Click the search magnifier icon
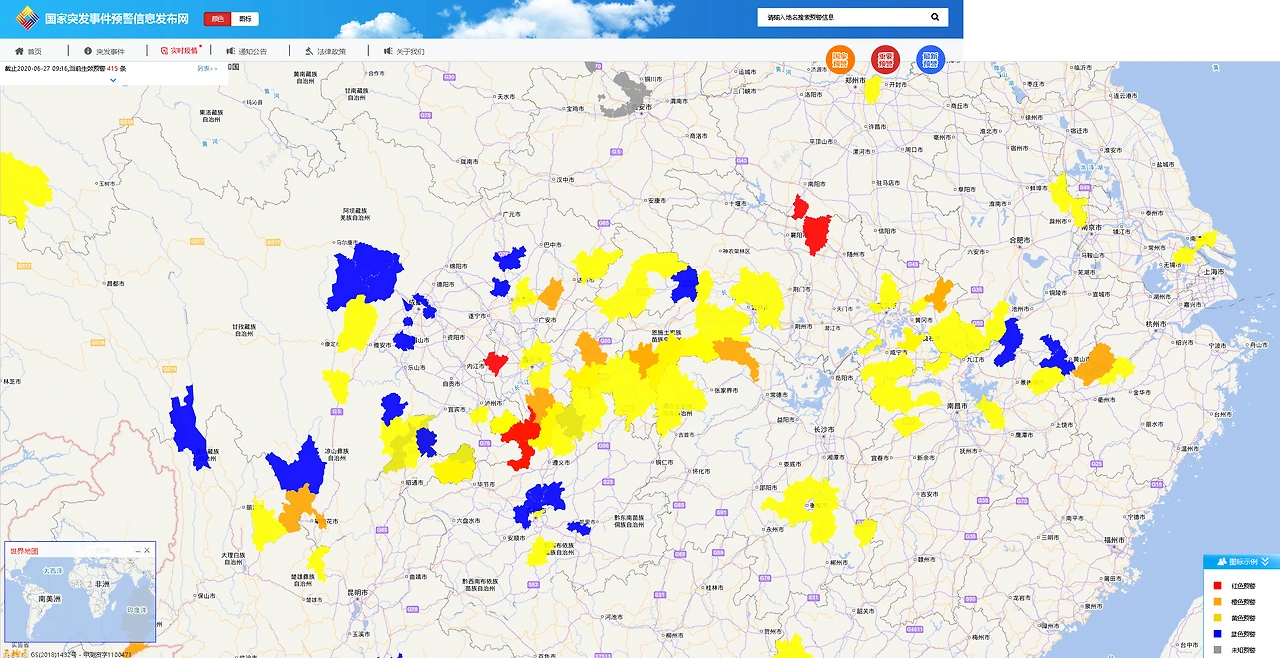The width and height of the screenshot is (1280, 658). (935, 17)
